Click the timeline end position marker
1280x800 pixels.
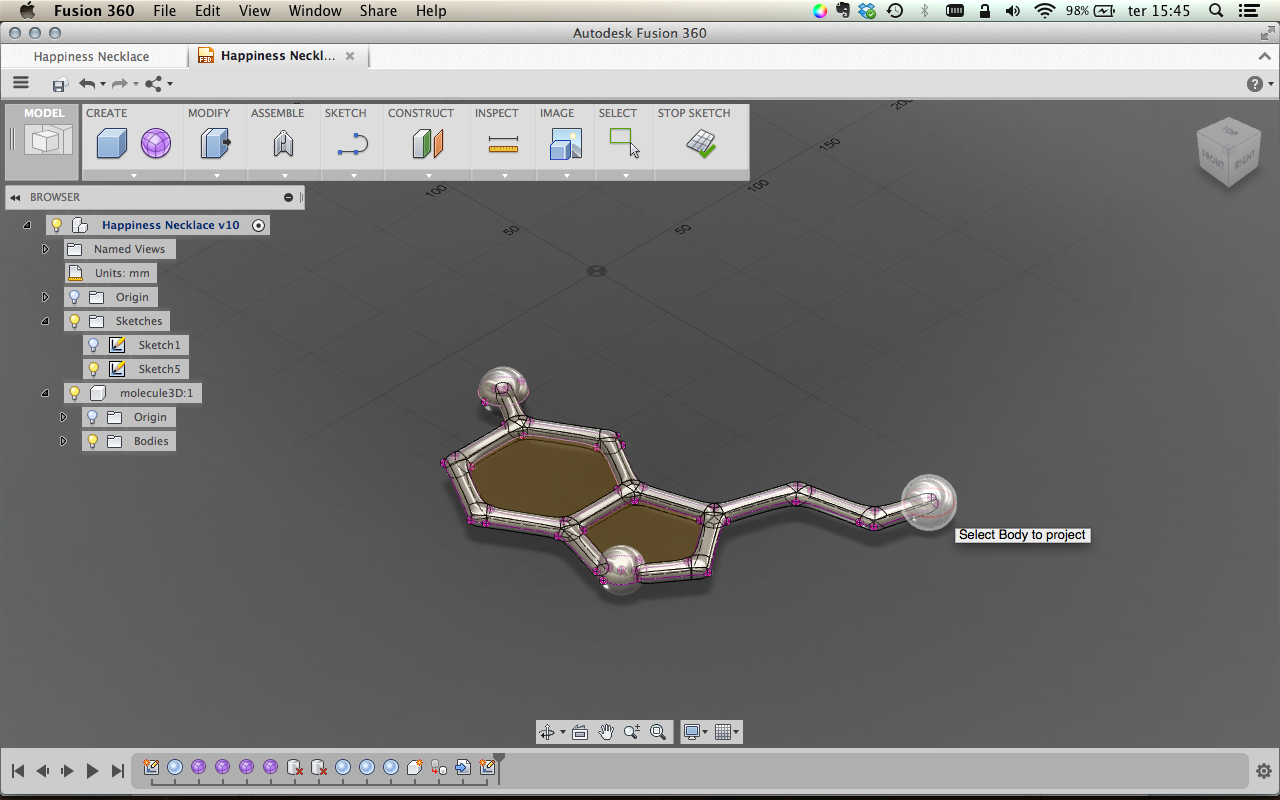tap(499, 766)
